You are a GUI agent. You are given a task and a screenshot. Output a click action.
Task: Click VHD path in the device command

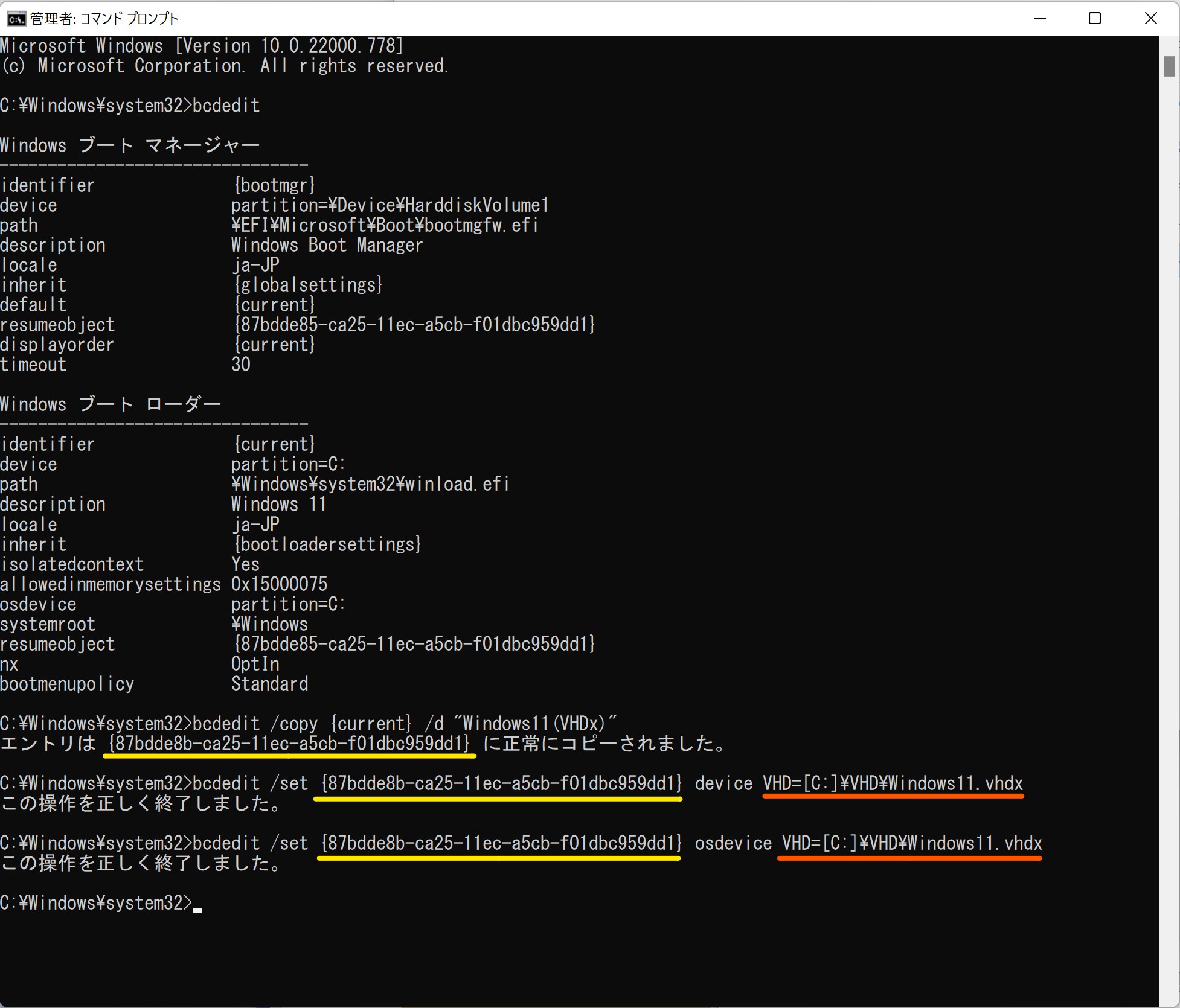(893, 783)
